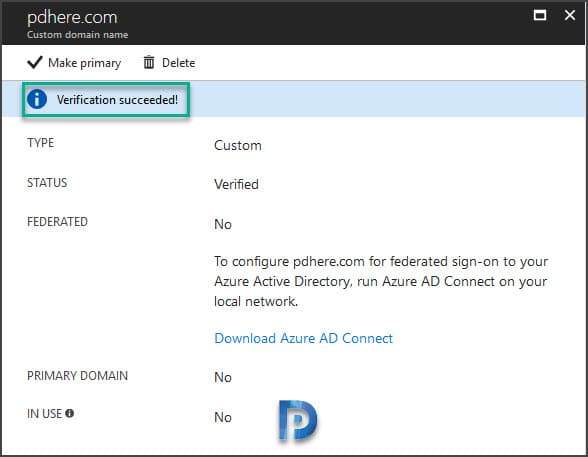Click the Make primary checkmark icon

coord(35,63)
